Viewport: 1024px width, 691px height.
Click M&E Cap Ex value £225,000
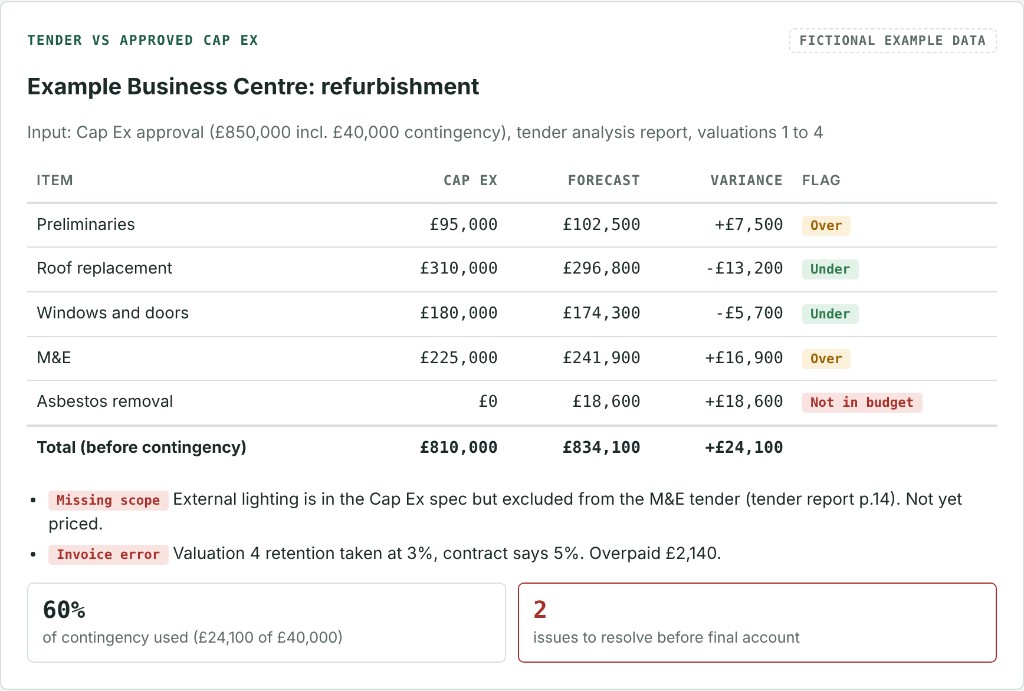click(458, 358)
